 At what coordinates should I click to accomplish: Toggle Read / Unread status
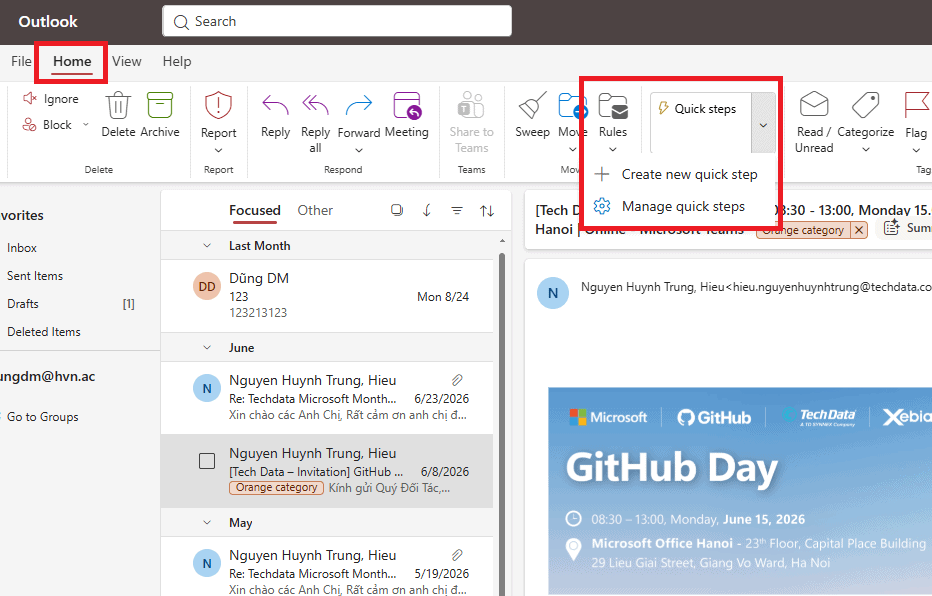click(814, 123)
